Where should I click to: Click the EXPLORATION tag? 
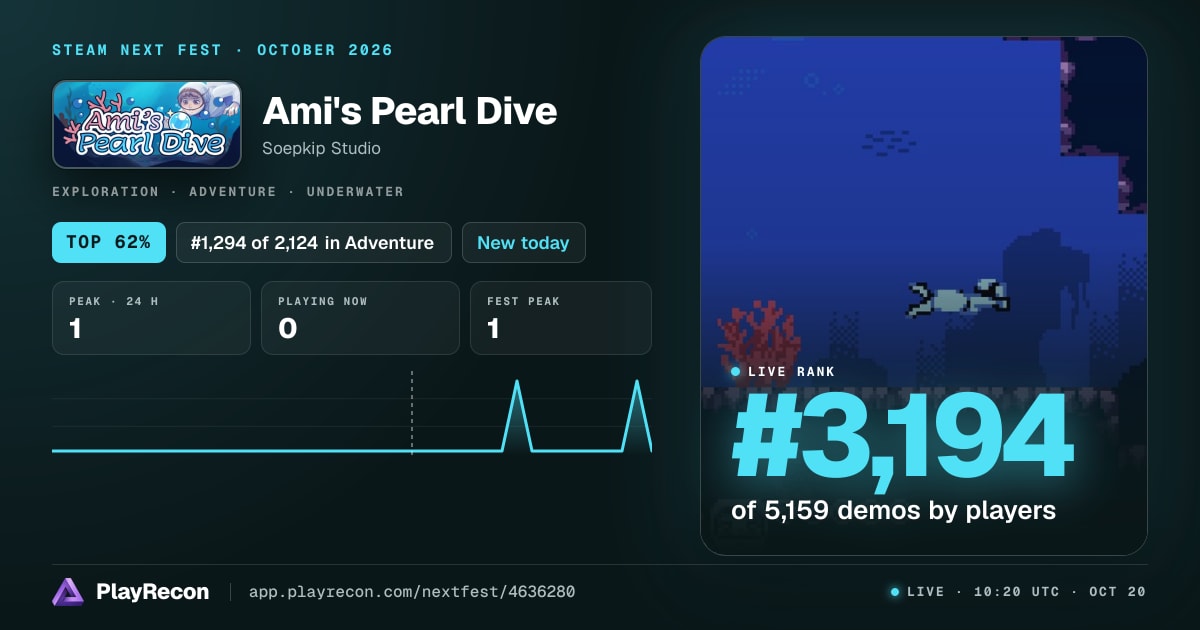pyautogui.click(x=105, y=191)
